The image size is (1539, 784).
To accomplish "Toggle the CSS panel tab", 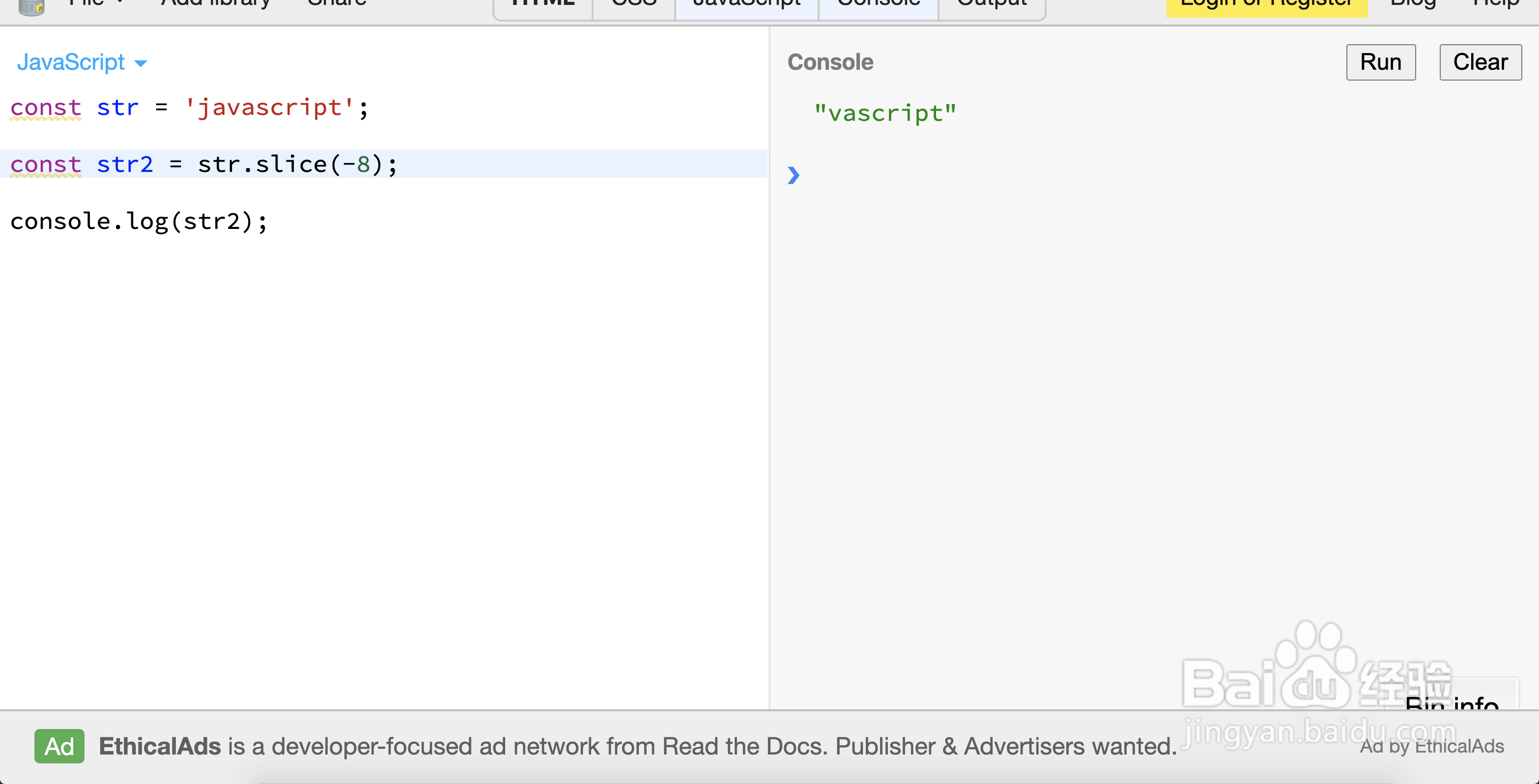I will coord(633,6).
